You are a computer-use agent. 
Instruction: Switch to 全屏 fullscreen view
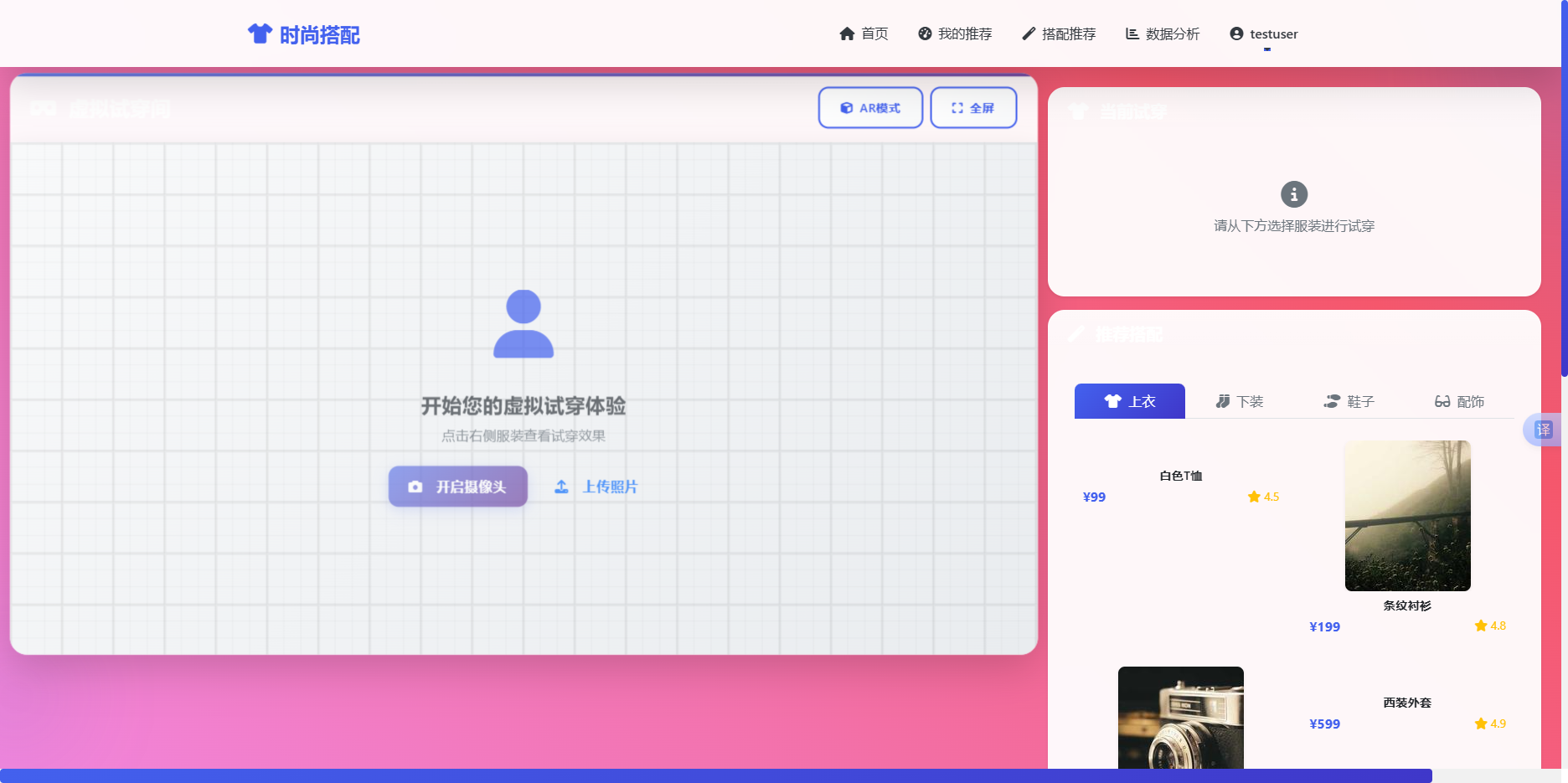(973, 108)
